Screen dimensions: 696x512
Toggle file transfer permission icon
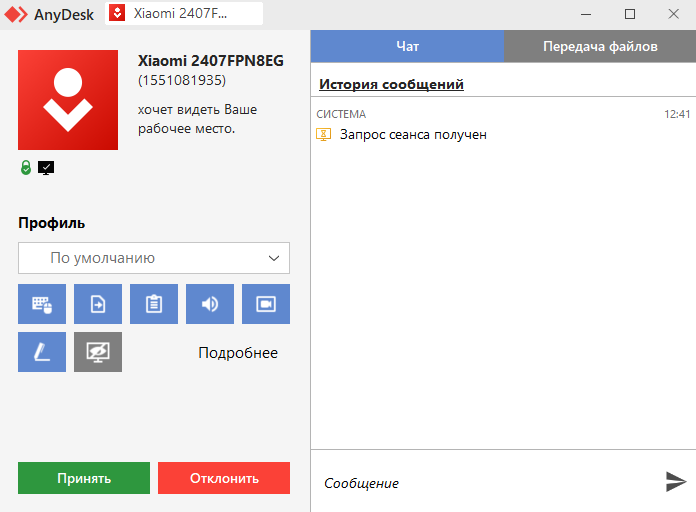98,304
